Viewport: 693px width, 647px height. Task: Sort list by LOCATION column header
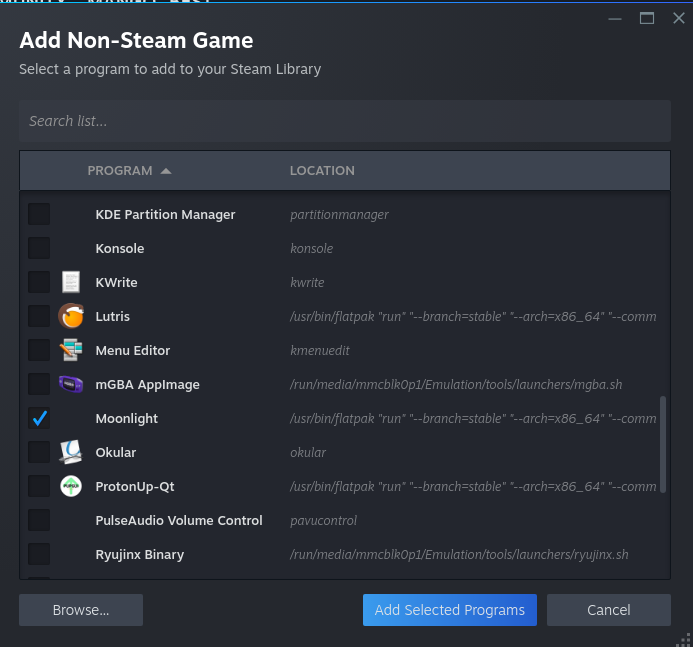tap(322, 171)
